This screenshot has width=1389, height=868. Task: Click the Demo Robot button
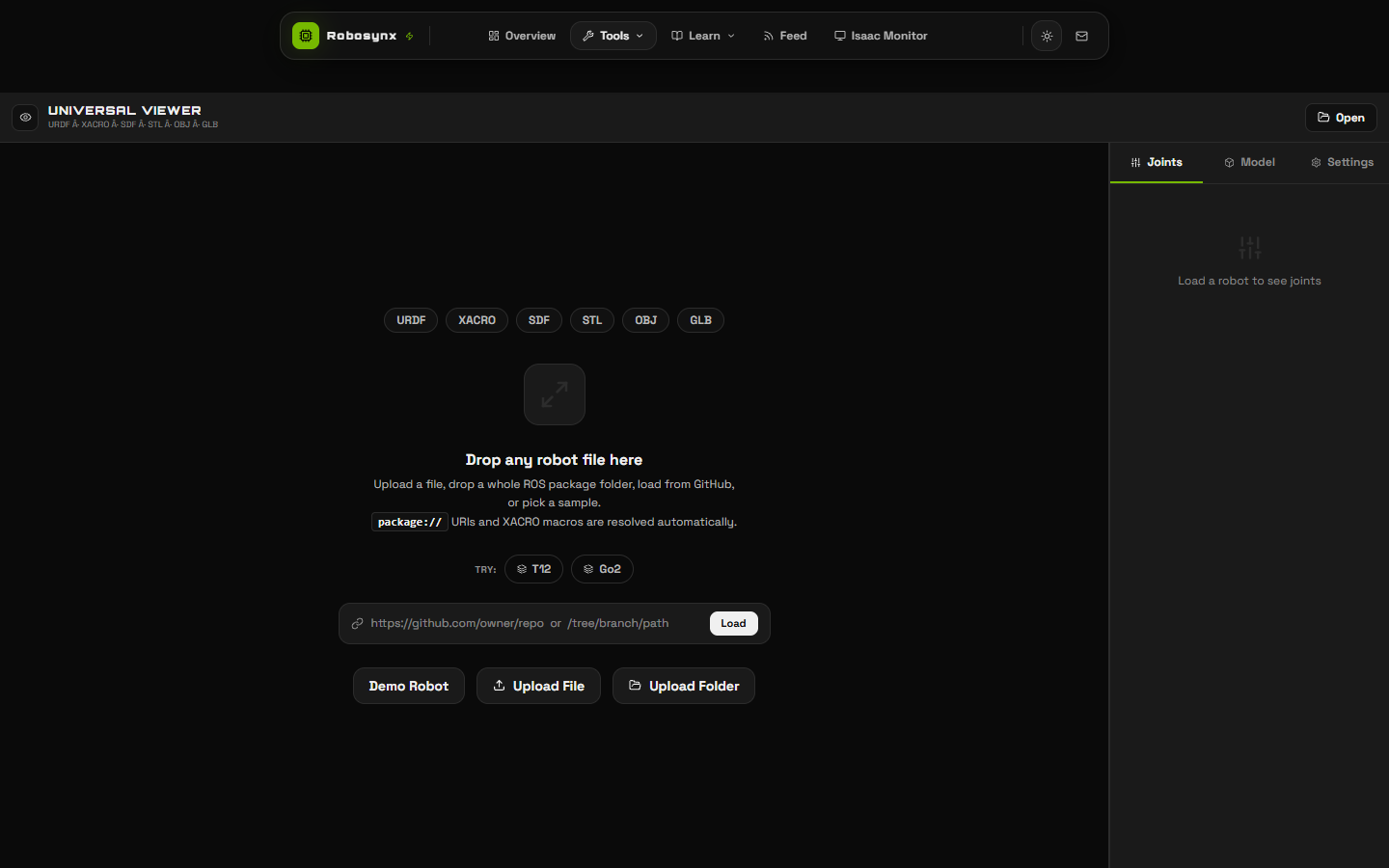[409, 686]
